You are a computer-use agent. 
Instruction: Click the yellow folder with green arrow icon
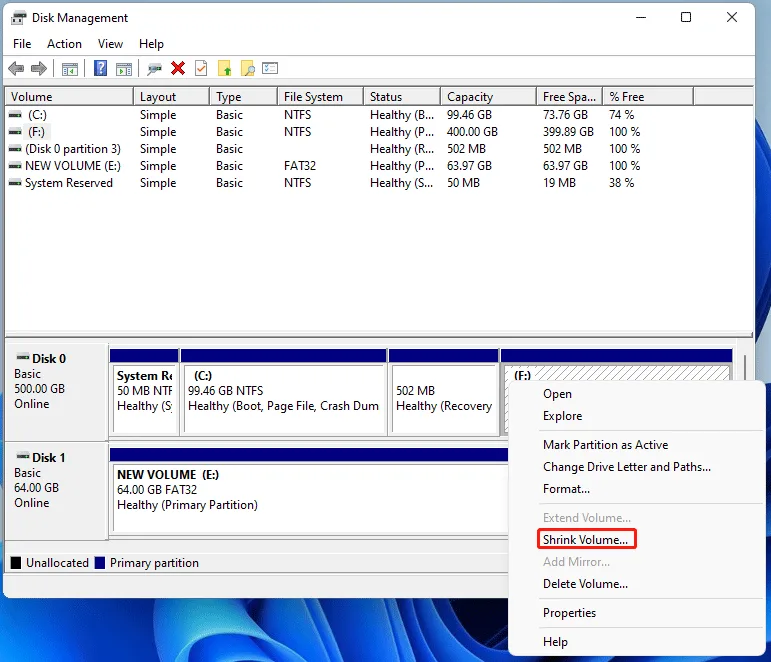click(x=225, y=68)
